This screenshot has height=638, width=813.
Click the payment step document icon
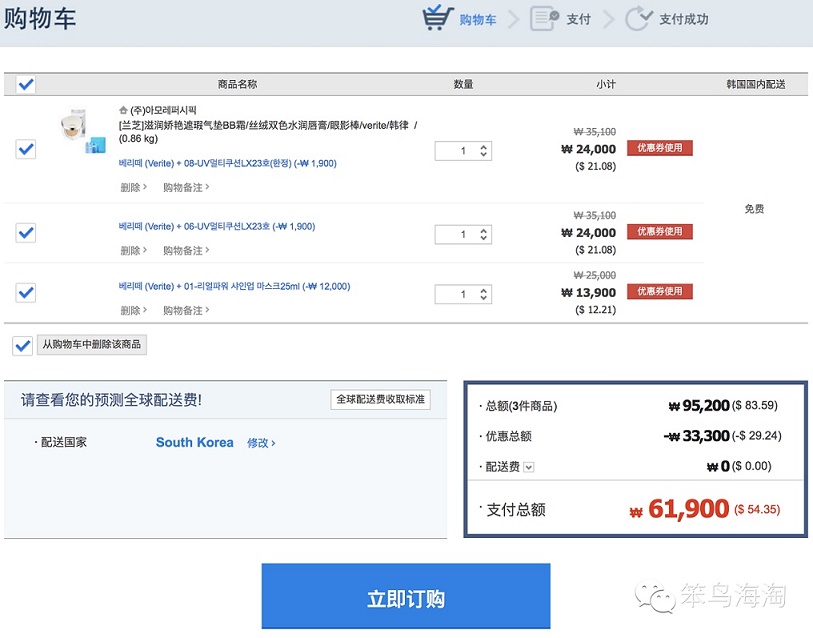pos(544,18)
